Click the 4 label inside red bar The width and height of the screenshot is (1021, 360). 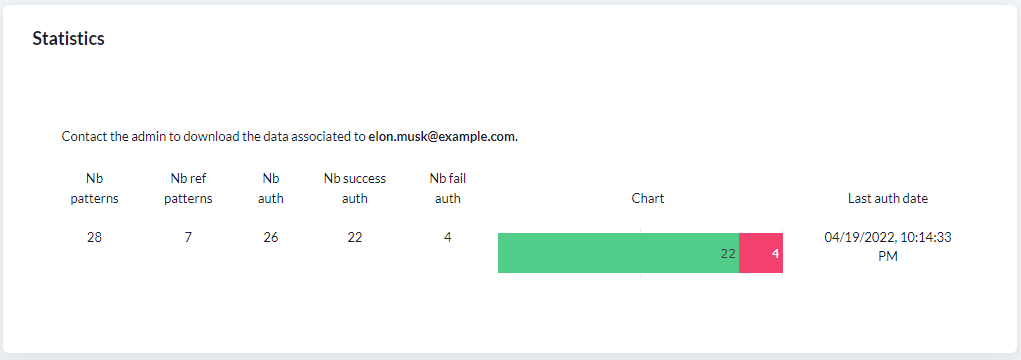pyautogui.click(x=776, y=254)
